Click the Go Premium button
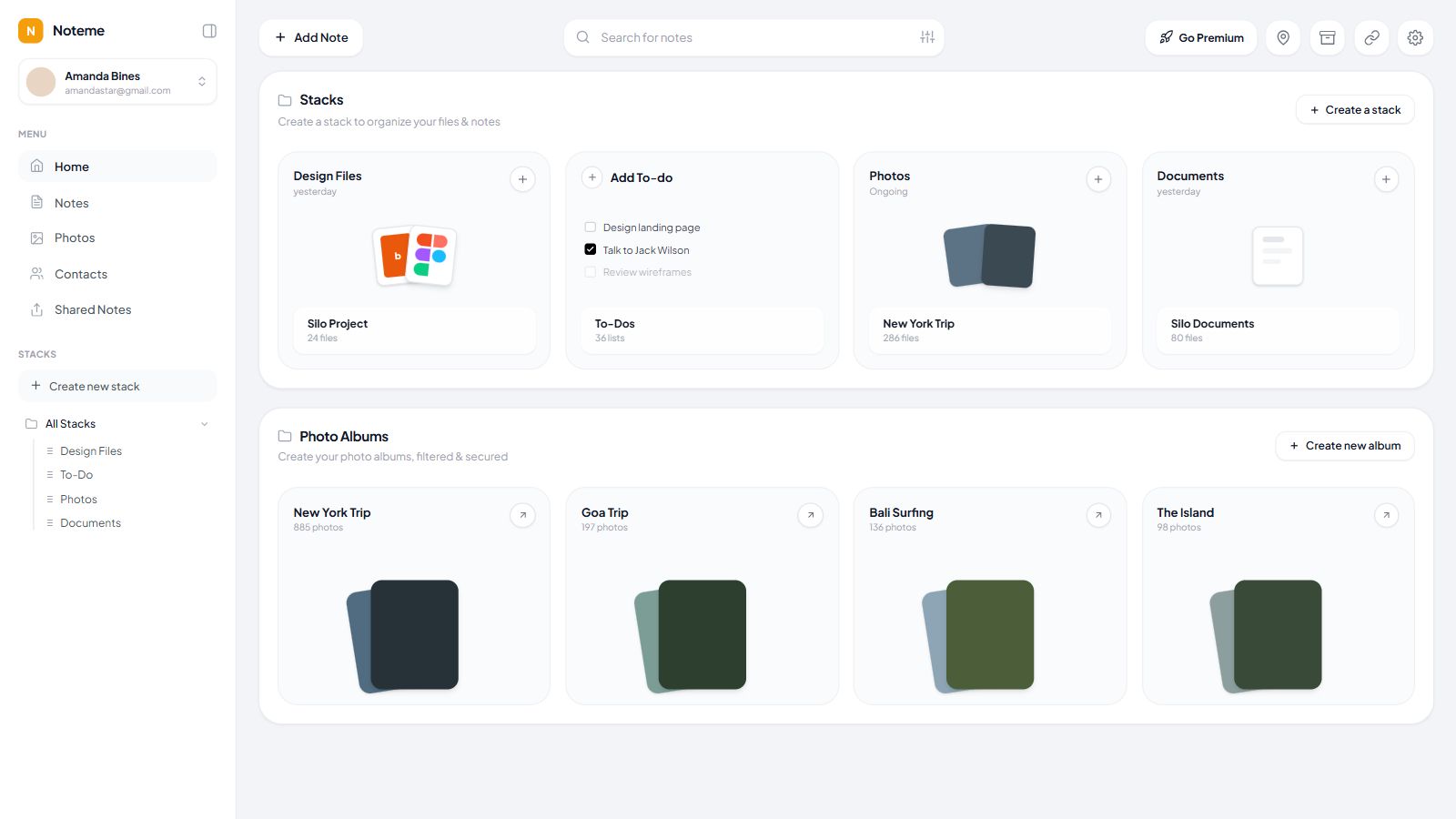The width and height of the screenshot is (1456, 819). tap(1201, 37)
